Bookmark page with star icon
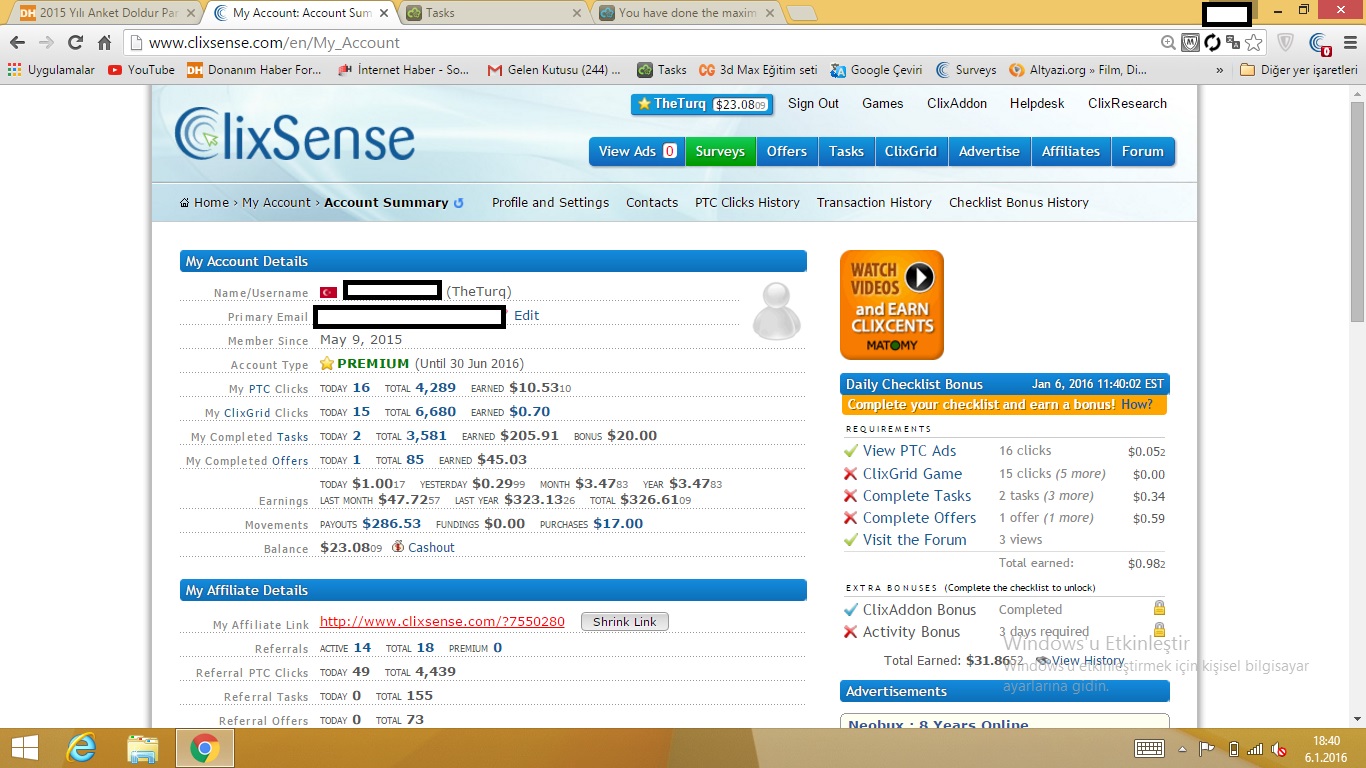Image resolution: width=1366 pixels, height=768 pixels. click(1254, 43)
